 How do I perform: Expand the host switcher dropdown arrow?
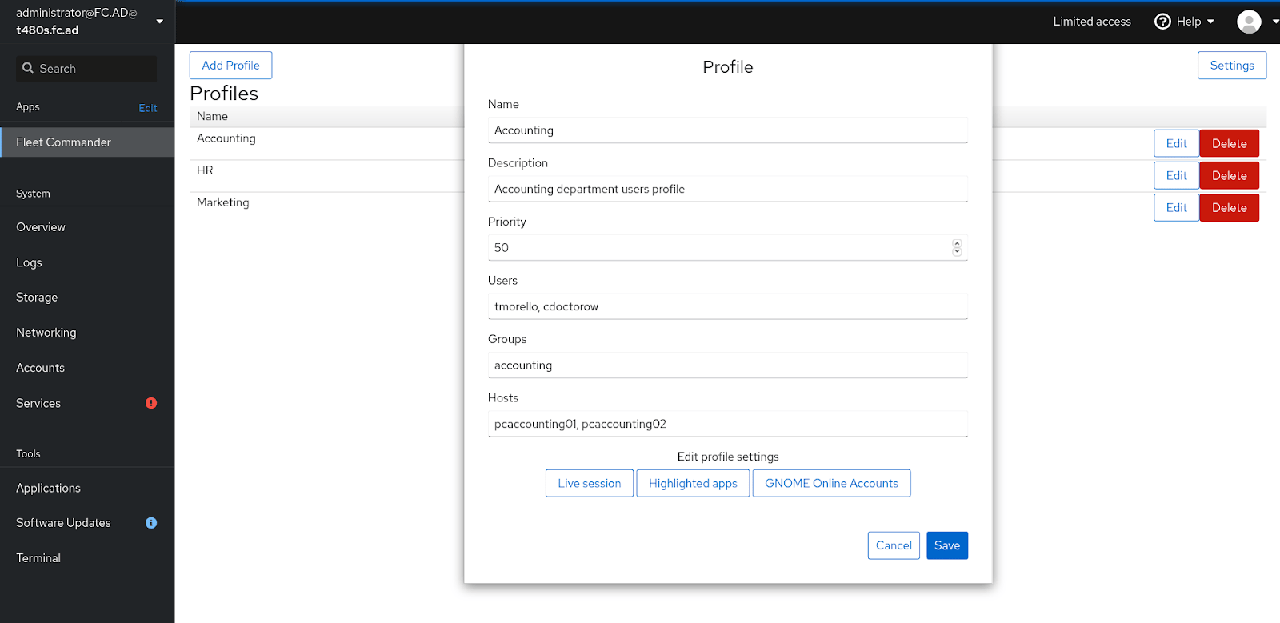click(159, 21)
